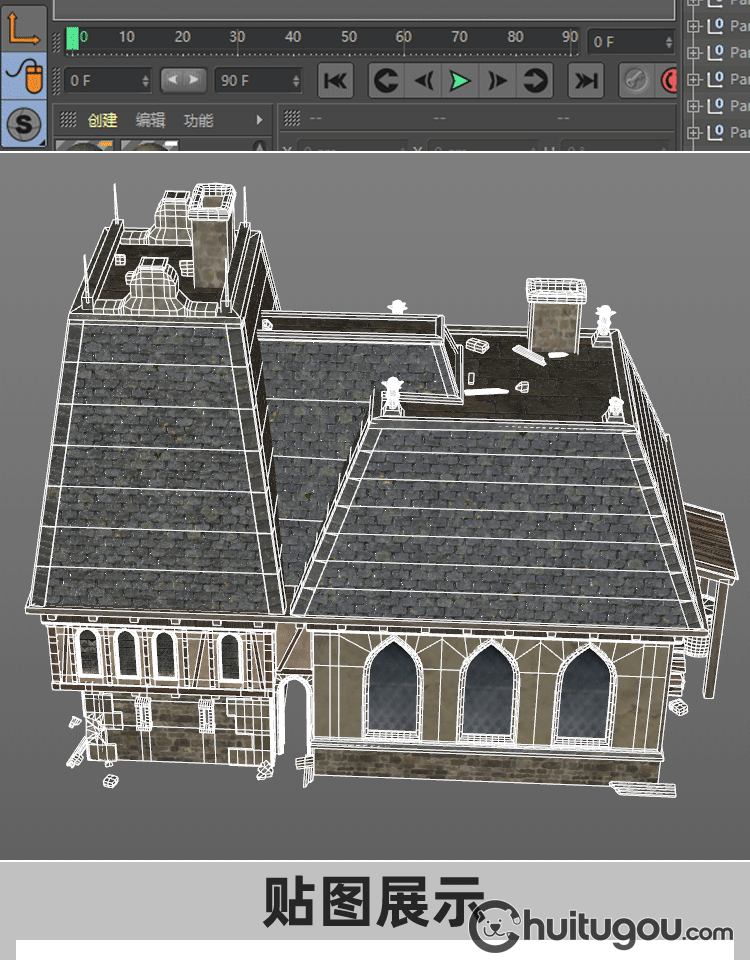Toggle the red autokeying record button
Image resolution: width=750 pixels, height=960 pixels.
(x=669, y=80)
